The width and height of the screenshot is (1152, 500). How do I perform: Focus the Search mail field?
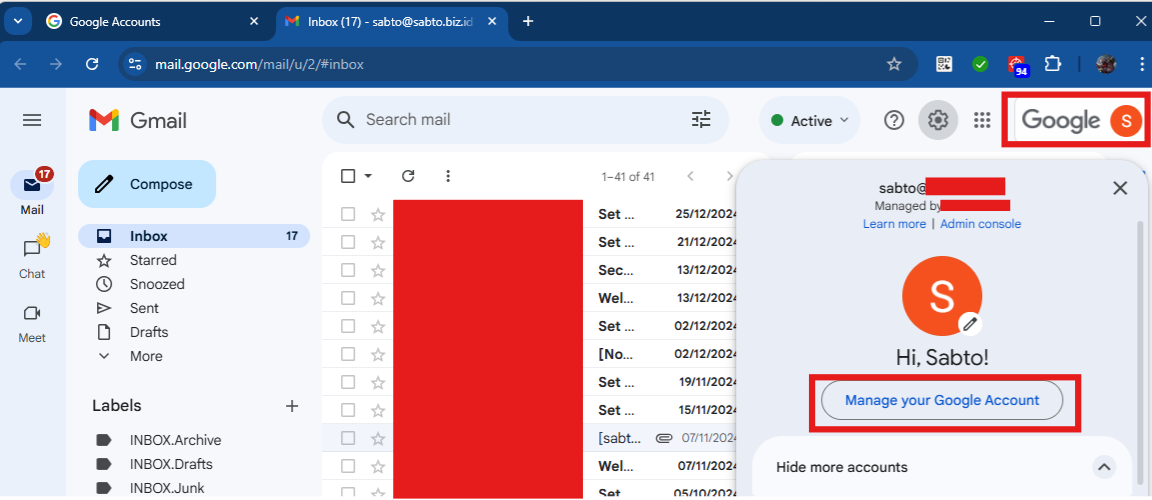point(525,120)
